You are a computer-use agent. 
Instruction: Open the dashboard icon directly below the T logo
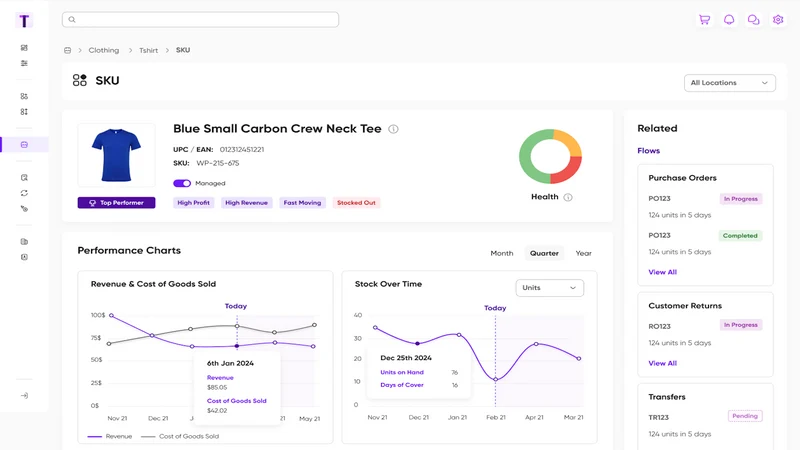click(24, 48)
